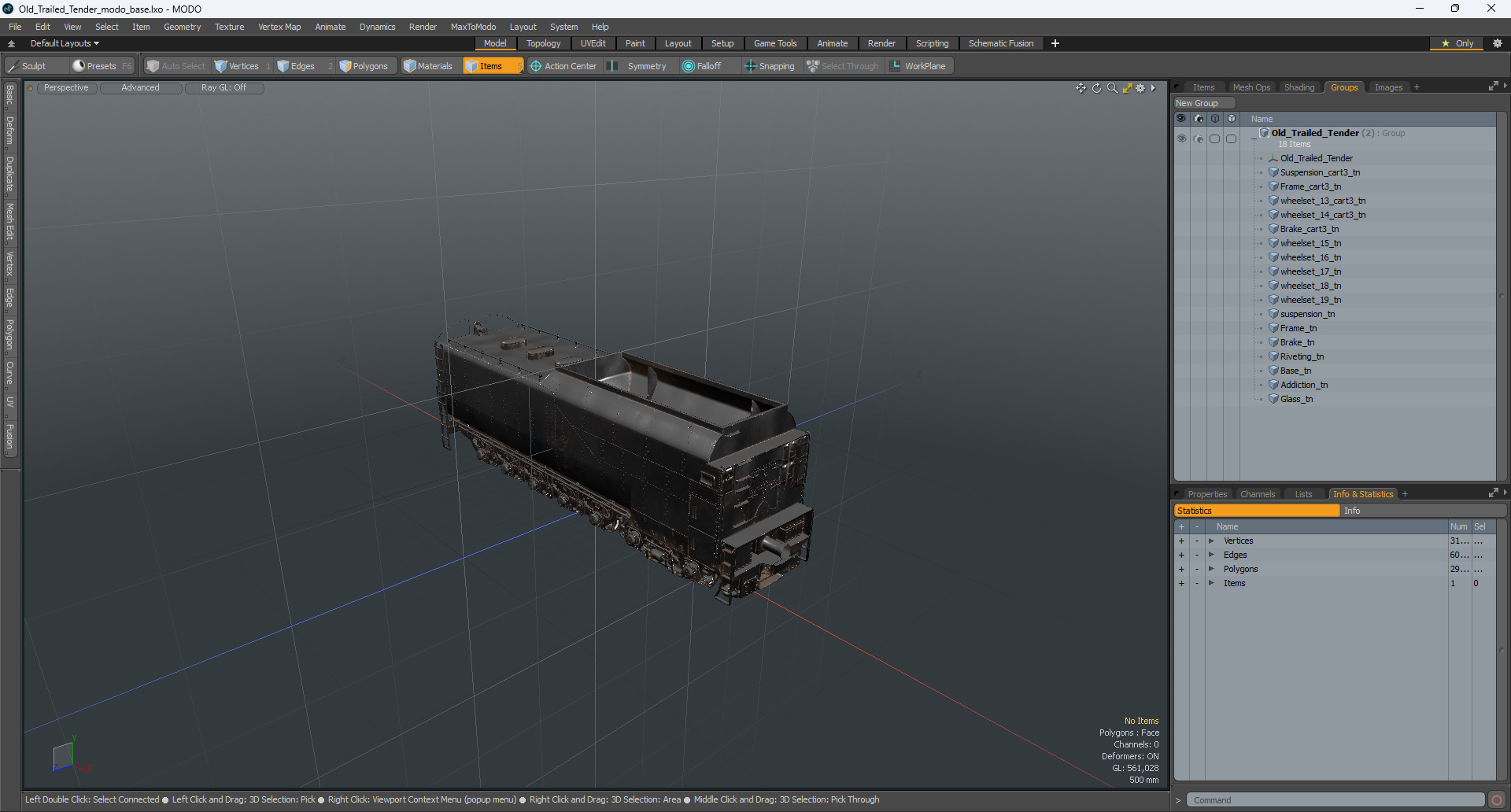Open the layout settings gear icon
This screenshot has height=812, width=1511.
[1498, 43]
